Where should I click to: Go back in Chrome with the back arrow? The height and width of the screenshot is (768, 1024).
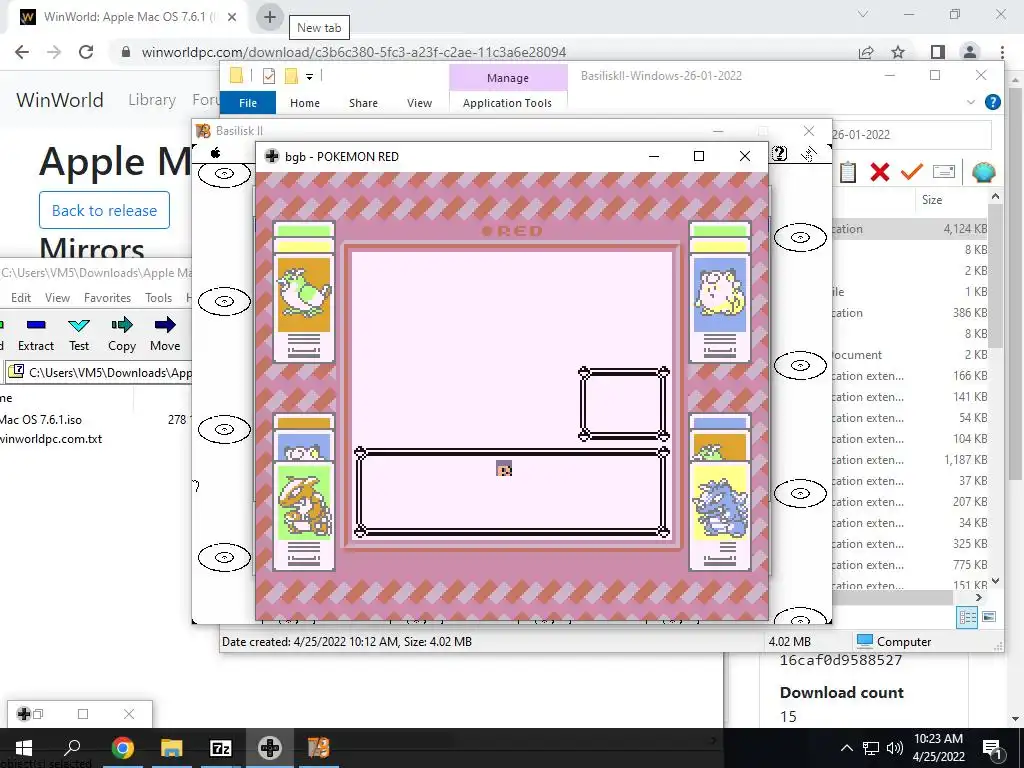tap(22, 52)
